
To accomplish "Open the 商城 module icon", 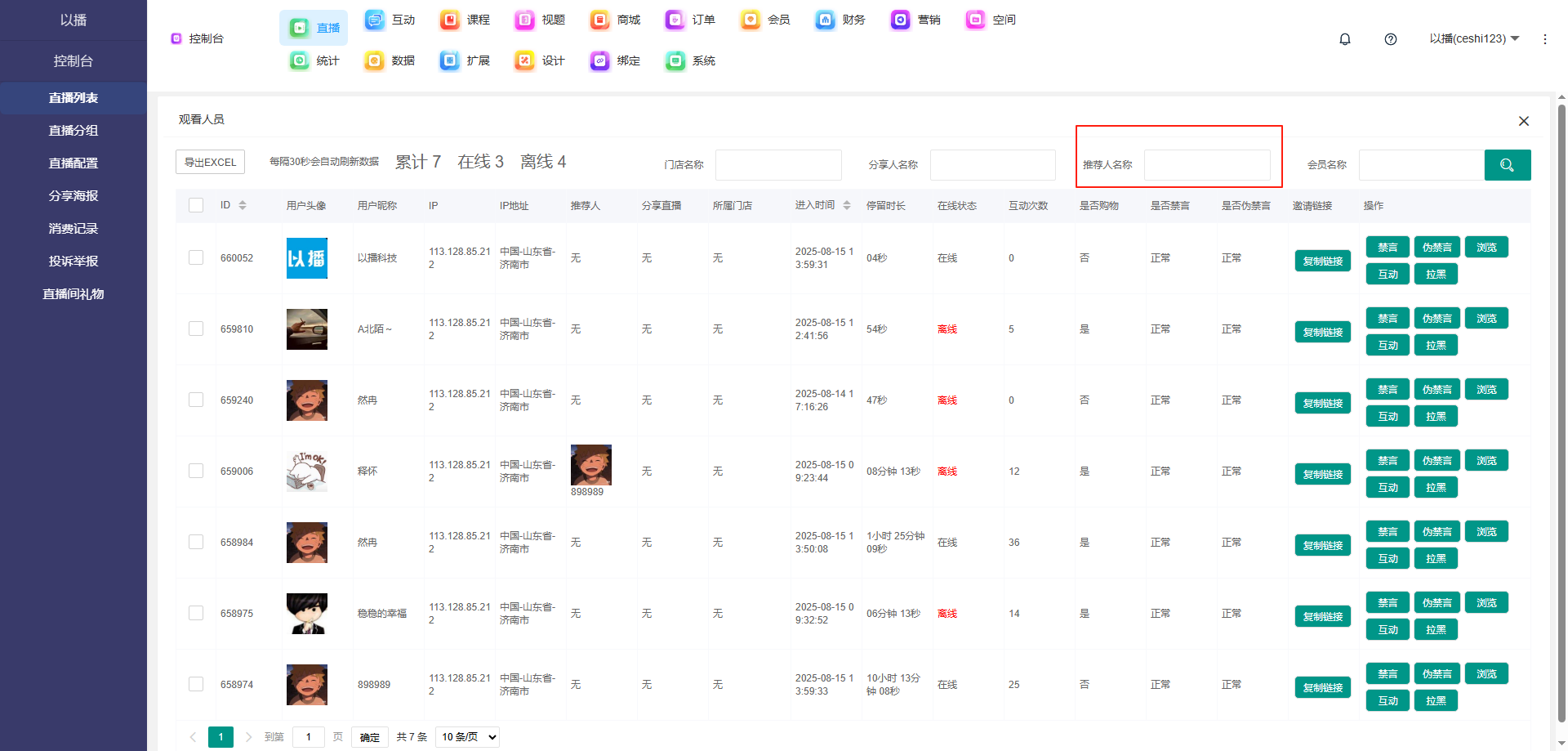I will 600,20.
